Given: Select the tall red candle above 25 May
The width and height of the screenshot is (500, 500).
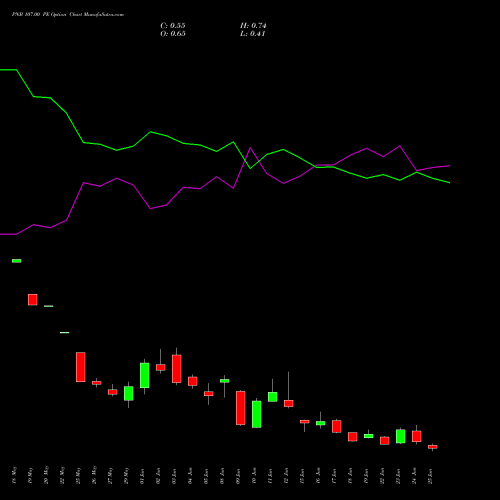Looking at the screenshot, I should click(x=81, y=367).
